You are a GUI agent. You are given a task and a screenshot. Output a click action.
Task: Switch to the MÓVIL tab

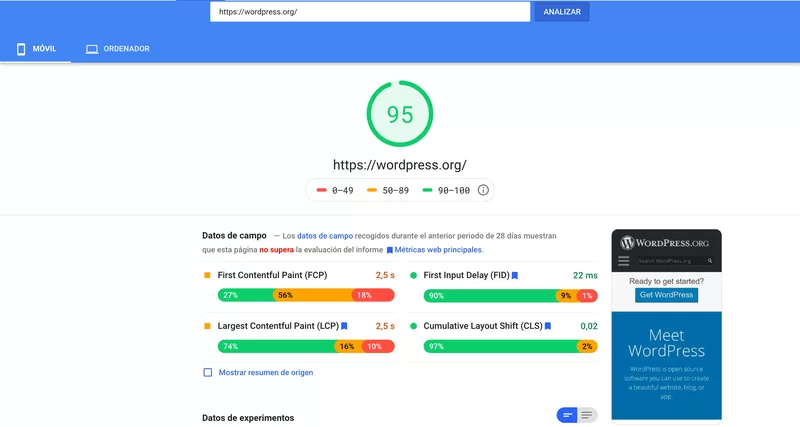pyautogui.click(x=36, y=49)
